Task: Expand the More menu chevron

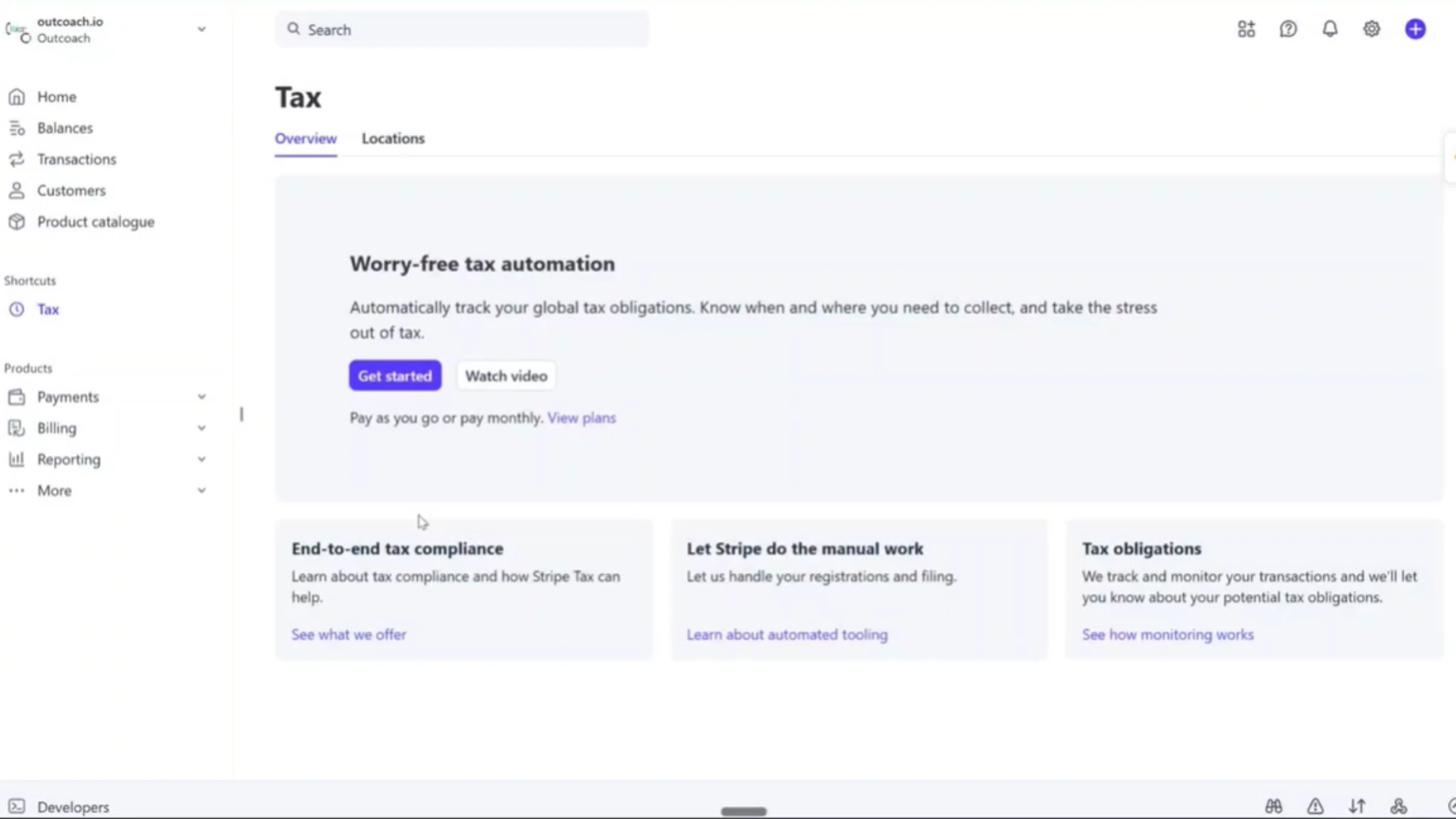Action: tap(202, 491)
